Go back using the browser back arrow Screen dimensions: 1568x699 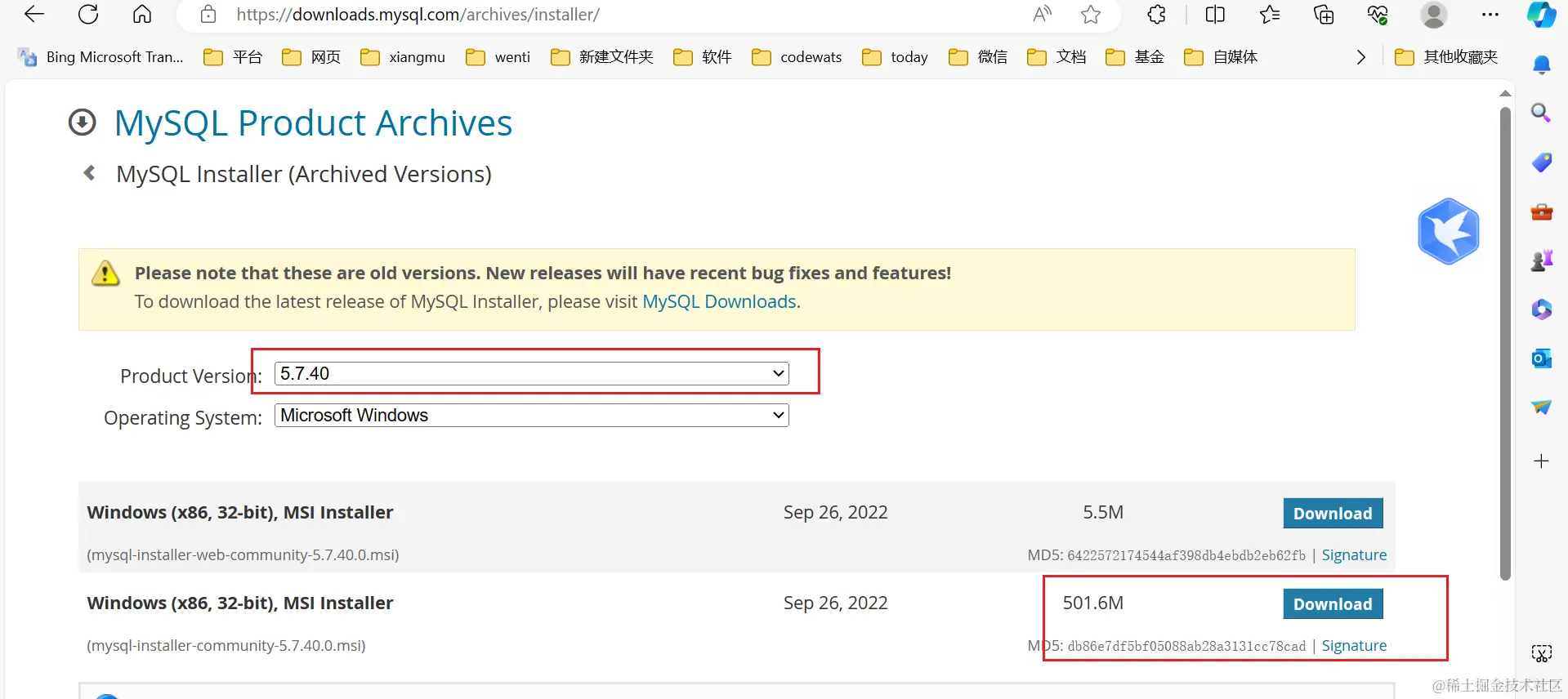(34, 14)
